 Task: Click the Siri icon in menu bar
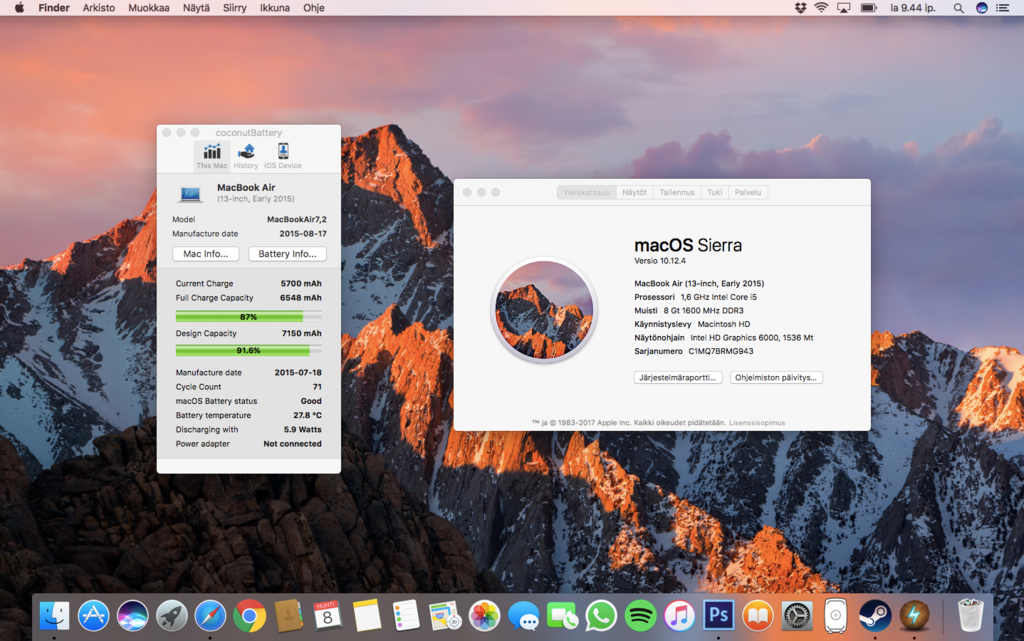click(982, 8)
